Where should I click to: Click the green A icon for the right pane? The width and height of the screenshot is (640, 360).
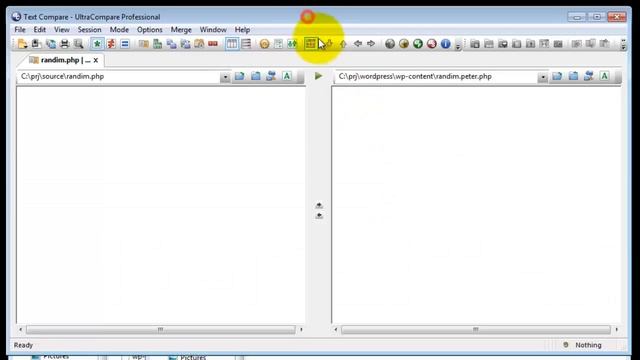pyautogui.click(x=604, y=76)
